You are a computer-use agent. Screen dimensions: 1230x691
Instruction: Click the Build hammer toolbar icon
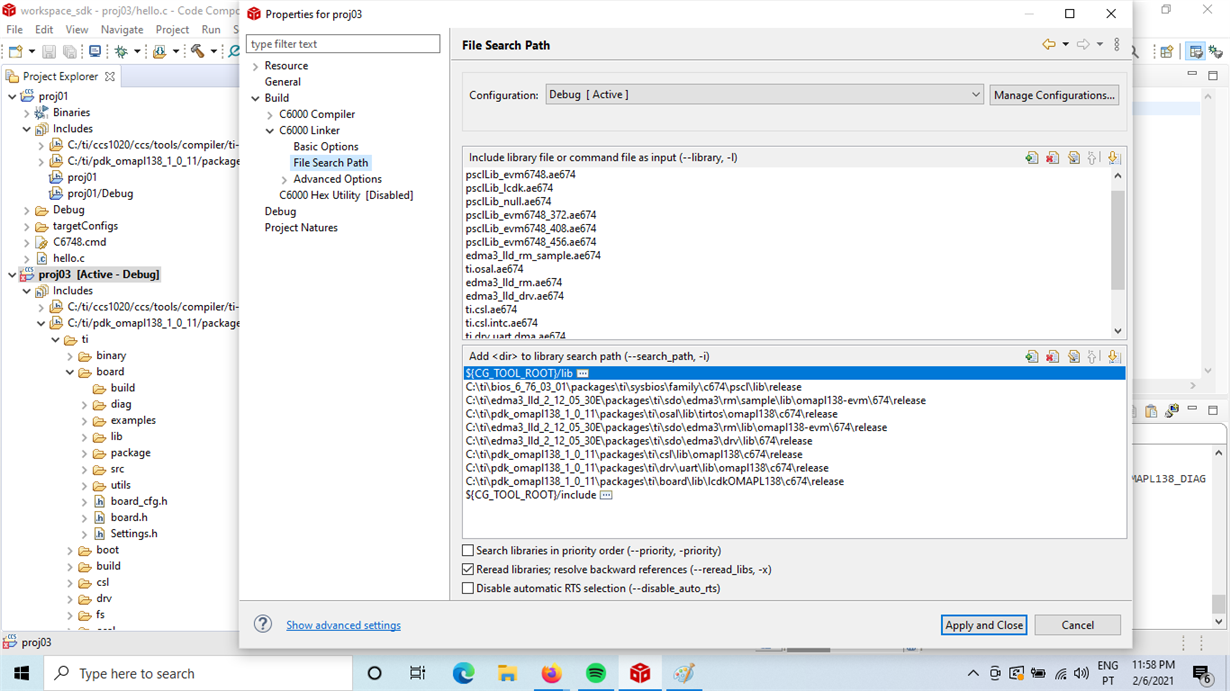click(x=198, y=51)
